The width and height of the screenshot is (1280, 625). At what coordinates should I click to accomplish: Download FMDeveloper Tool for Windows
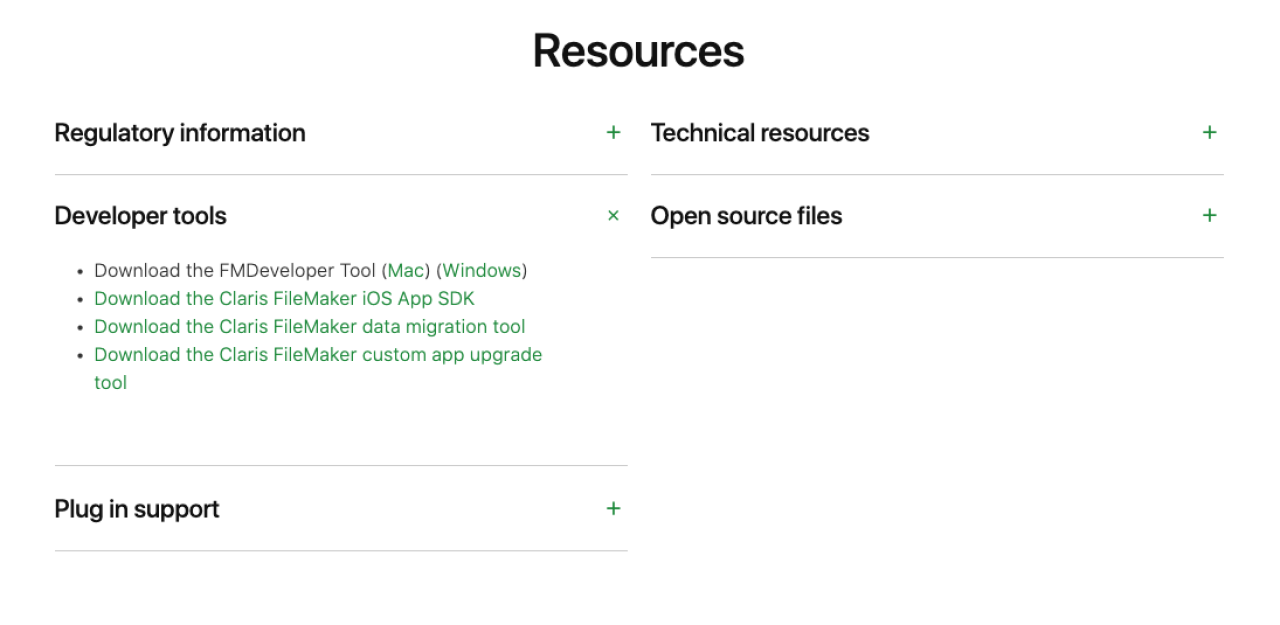click(482, 271)
